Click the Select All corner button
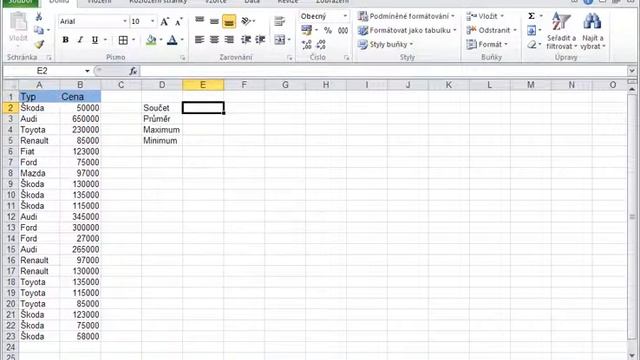Viewport: 640px width, 360px height. coord(11,85)
